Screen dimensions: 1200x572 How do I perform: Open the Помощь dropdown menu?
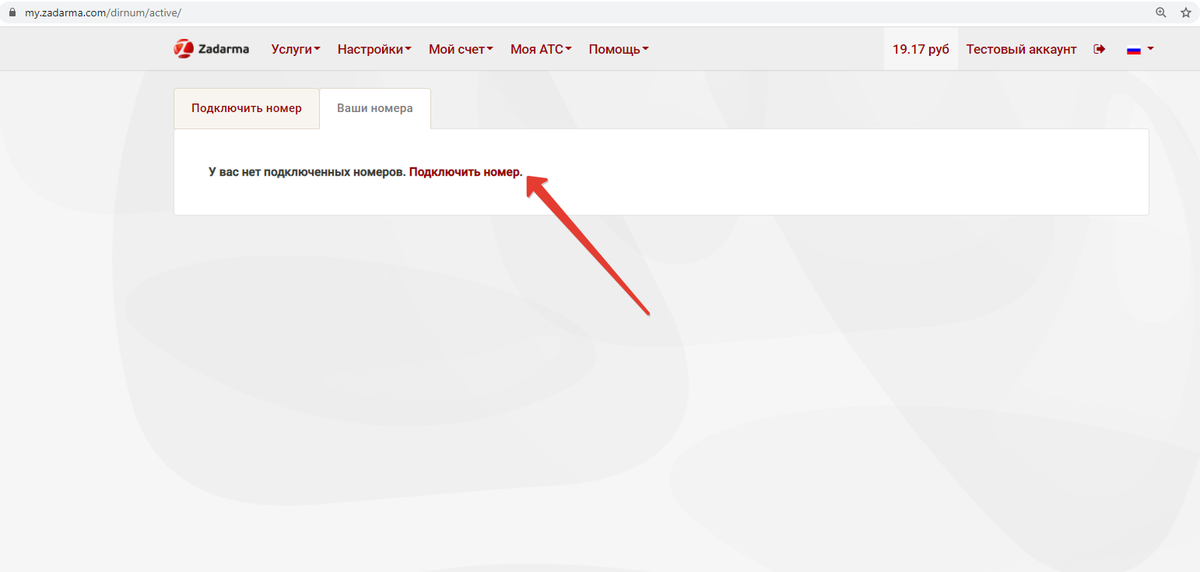tap(619, 49)
